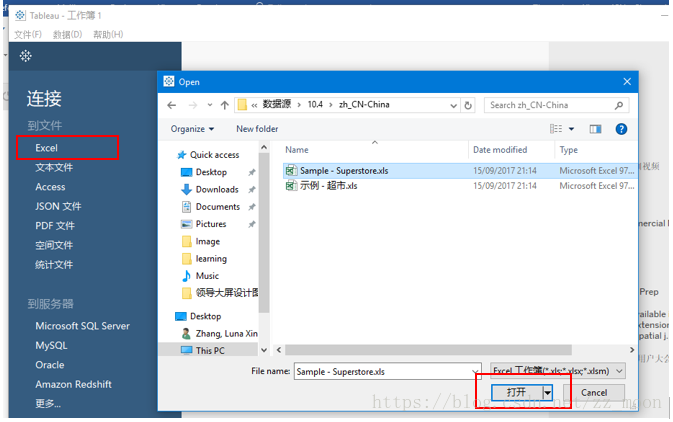Connect to PDF 文件
673x422 pixels.
pyautogui.click(x=55, y=226)
